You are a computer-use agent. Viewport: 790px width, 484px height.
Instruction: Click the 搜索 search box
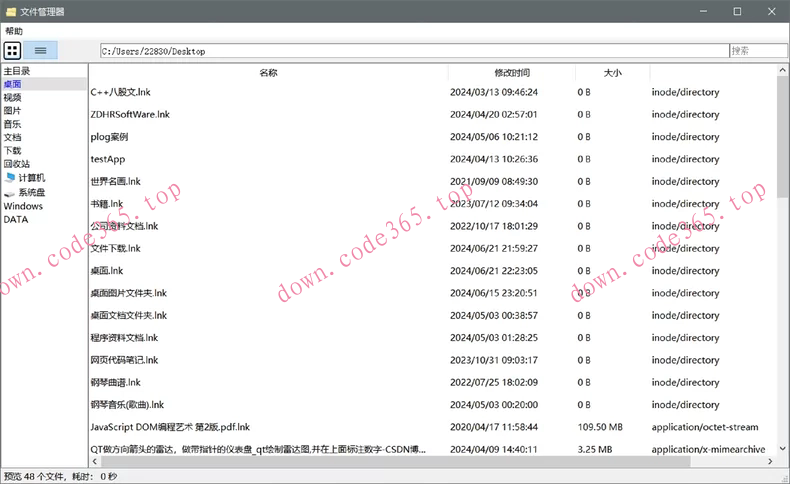[x=758, y=51]
